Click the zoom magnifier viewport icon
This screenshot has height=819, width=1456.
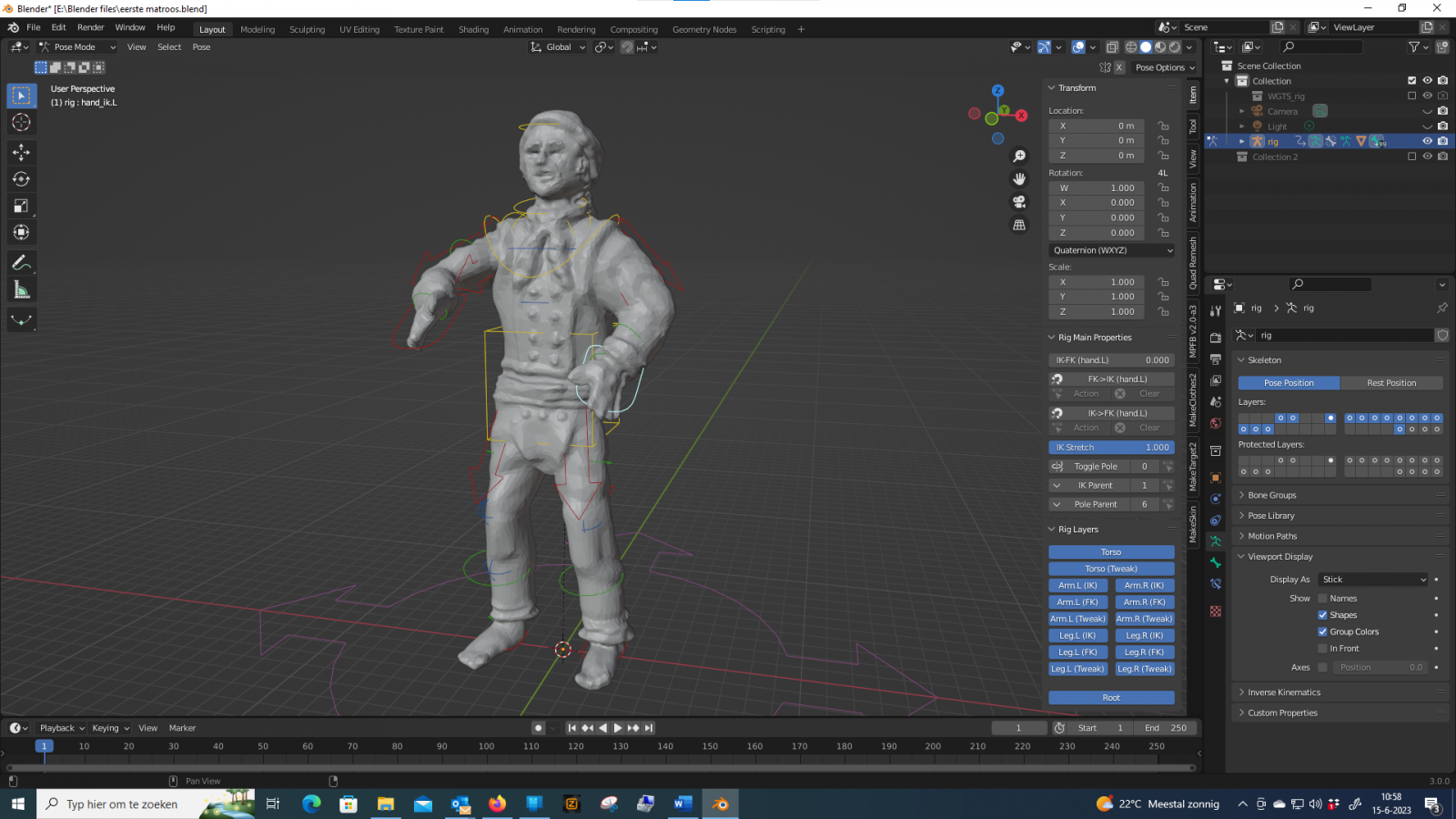coord(1019,157)
